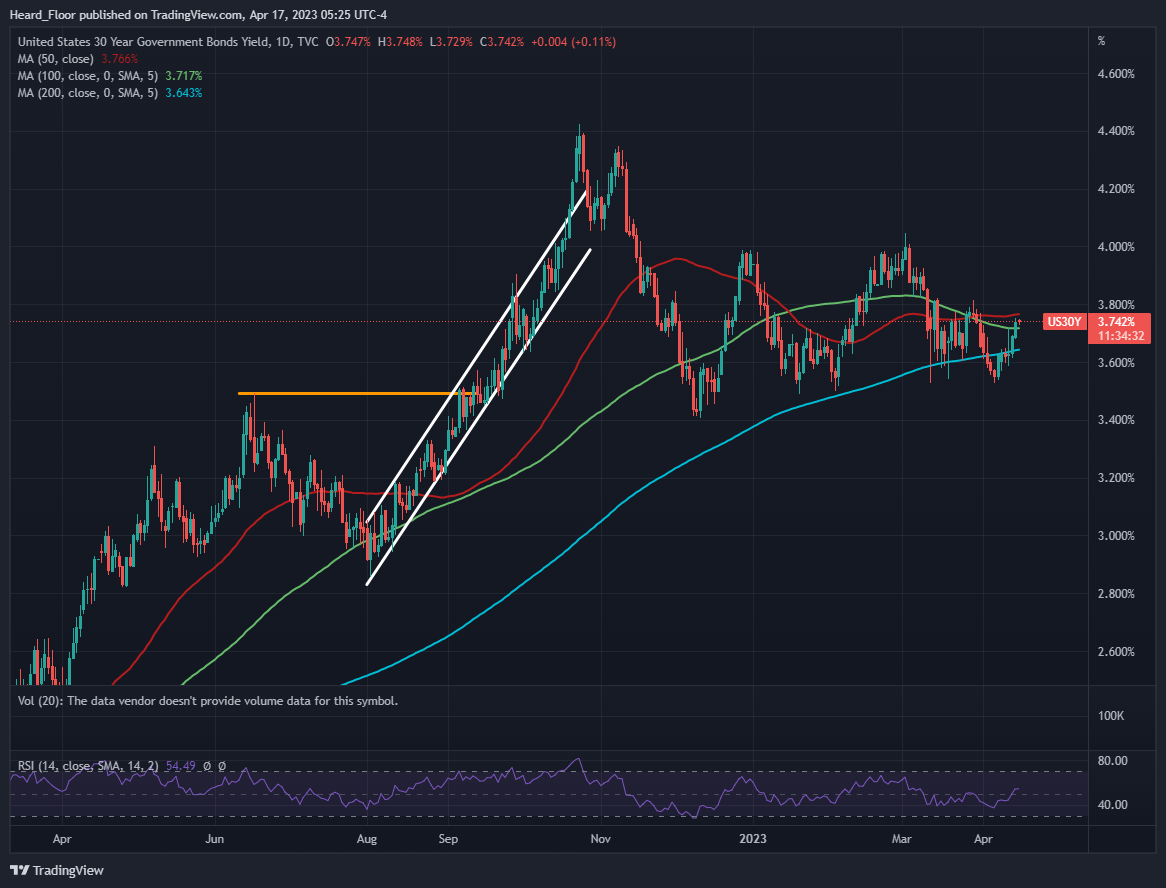The image size is (1166, 888).
Task: Click the RSI value 54.49
Action: click(181, 765)
